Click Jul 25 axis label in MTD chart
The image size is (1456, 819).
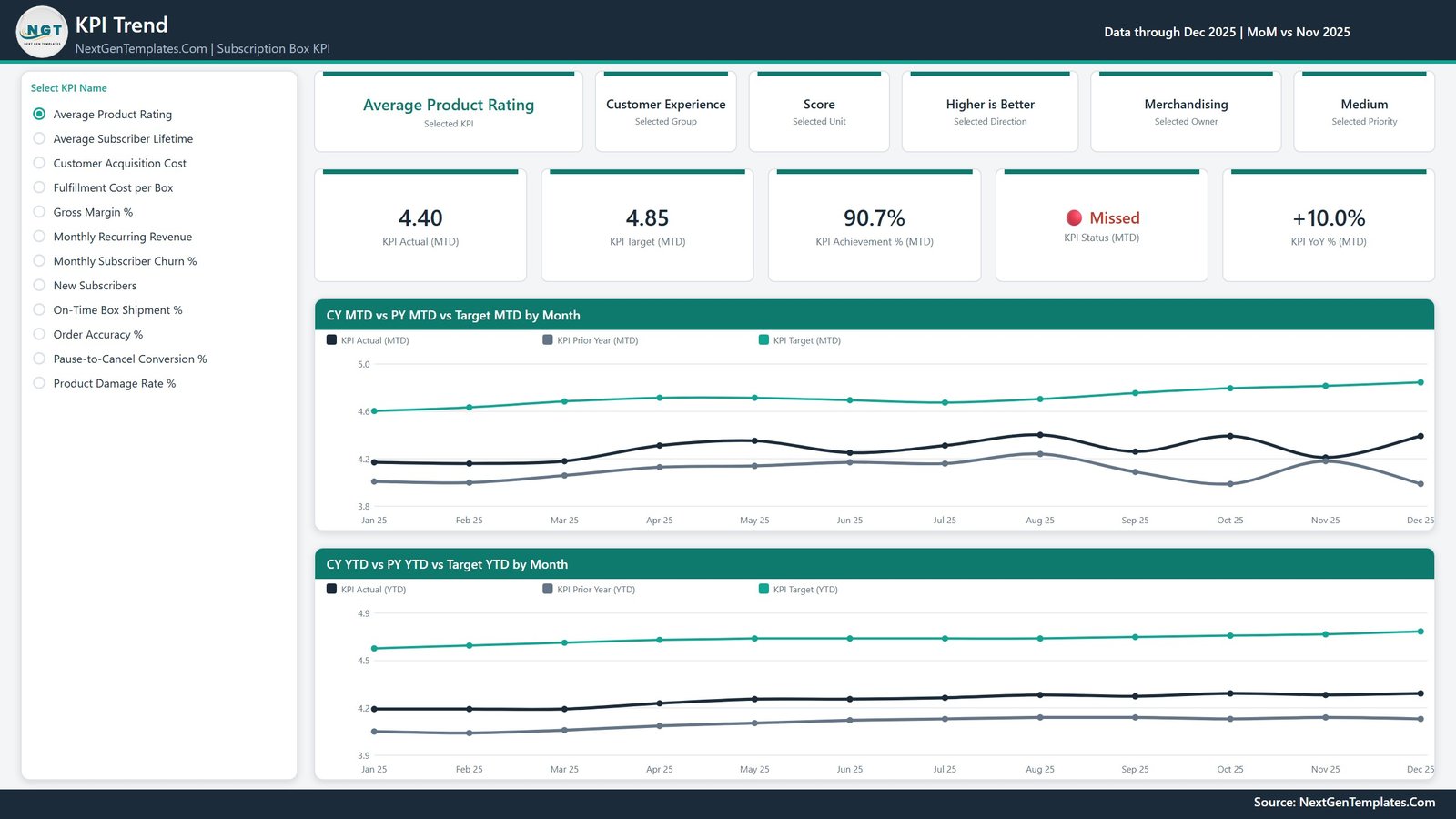coord(945,521)
